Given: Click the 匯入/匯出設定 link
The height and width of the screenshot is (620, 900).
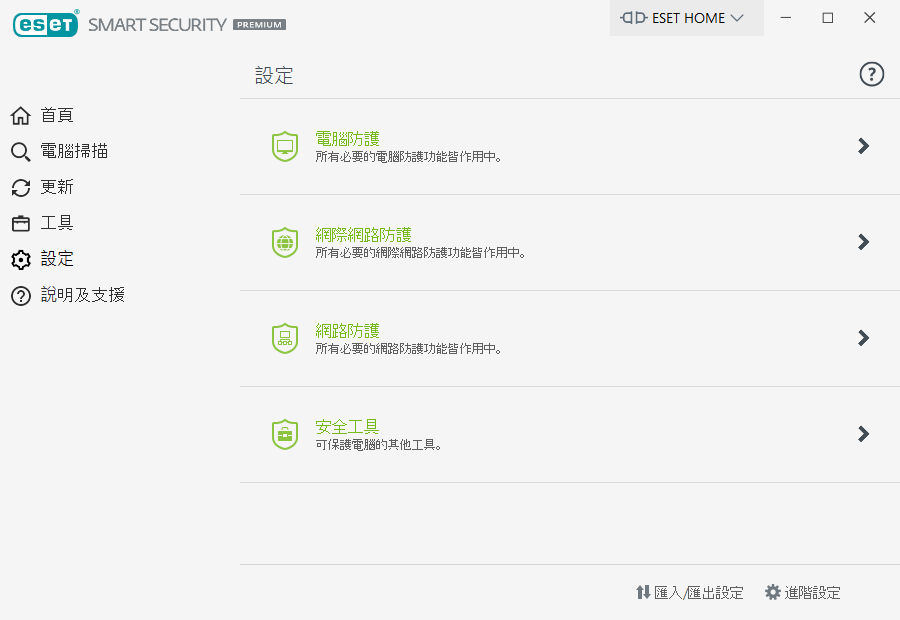Looking at the screenshot, I should point(699,593).
